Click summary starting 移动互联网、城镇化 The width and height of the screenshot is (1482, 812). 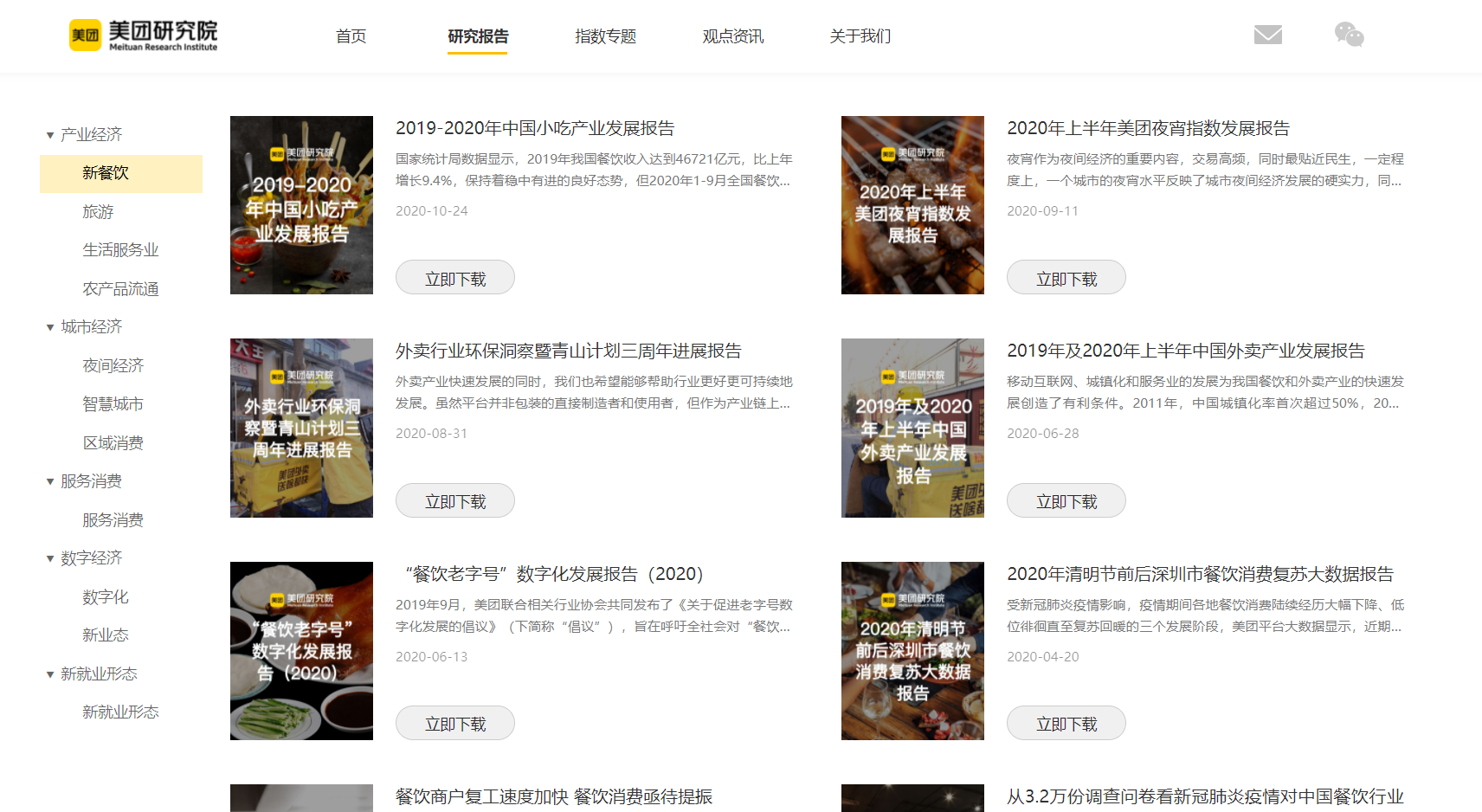(x=1205, y=392)
